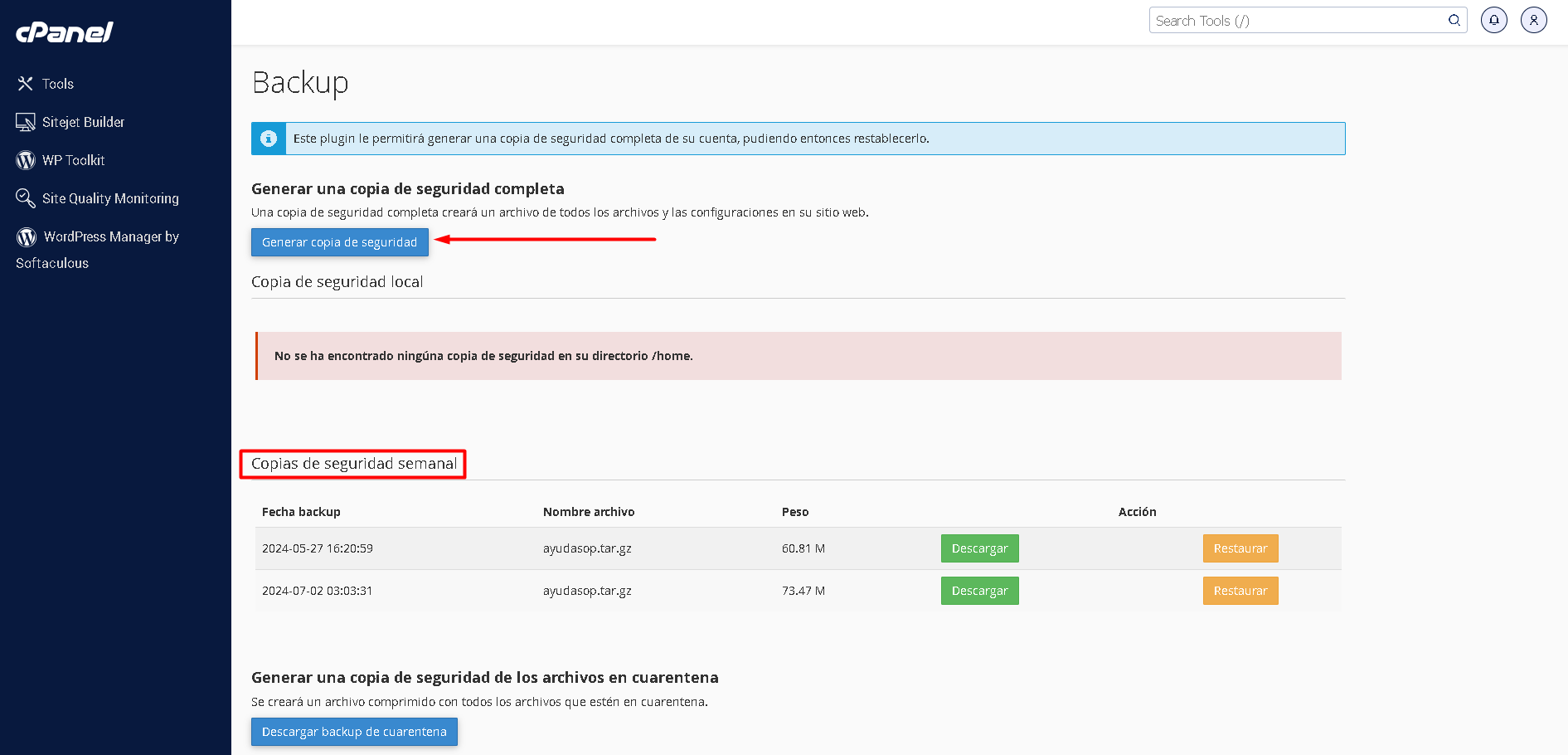Click the Peso column header

tap(795, 512)
